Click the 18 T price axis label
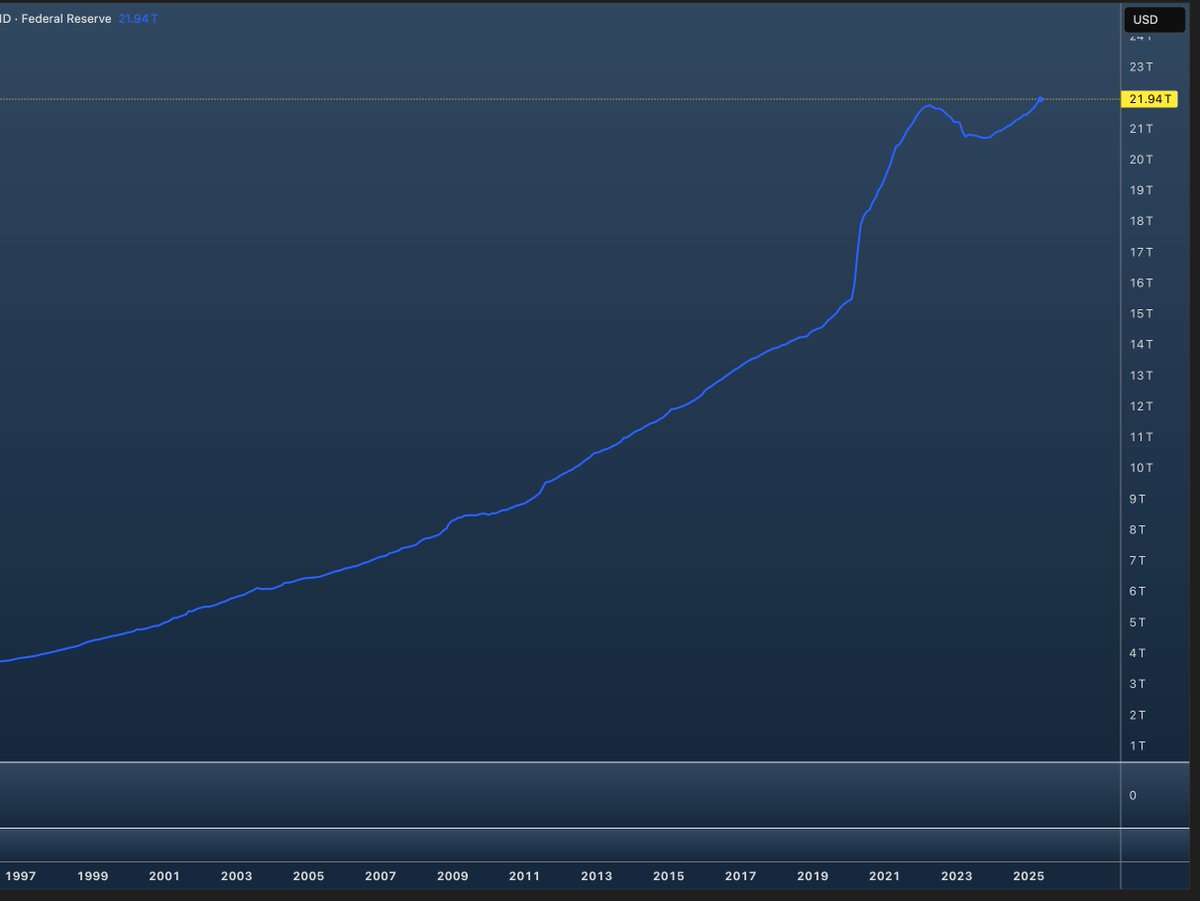The image size is (1200, 901). click(1141, 221)
